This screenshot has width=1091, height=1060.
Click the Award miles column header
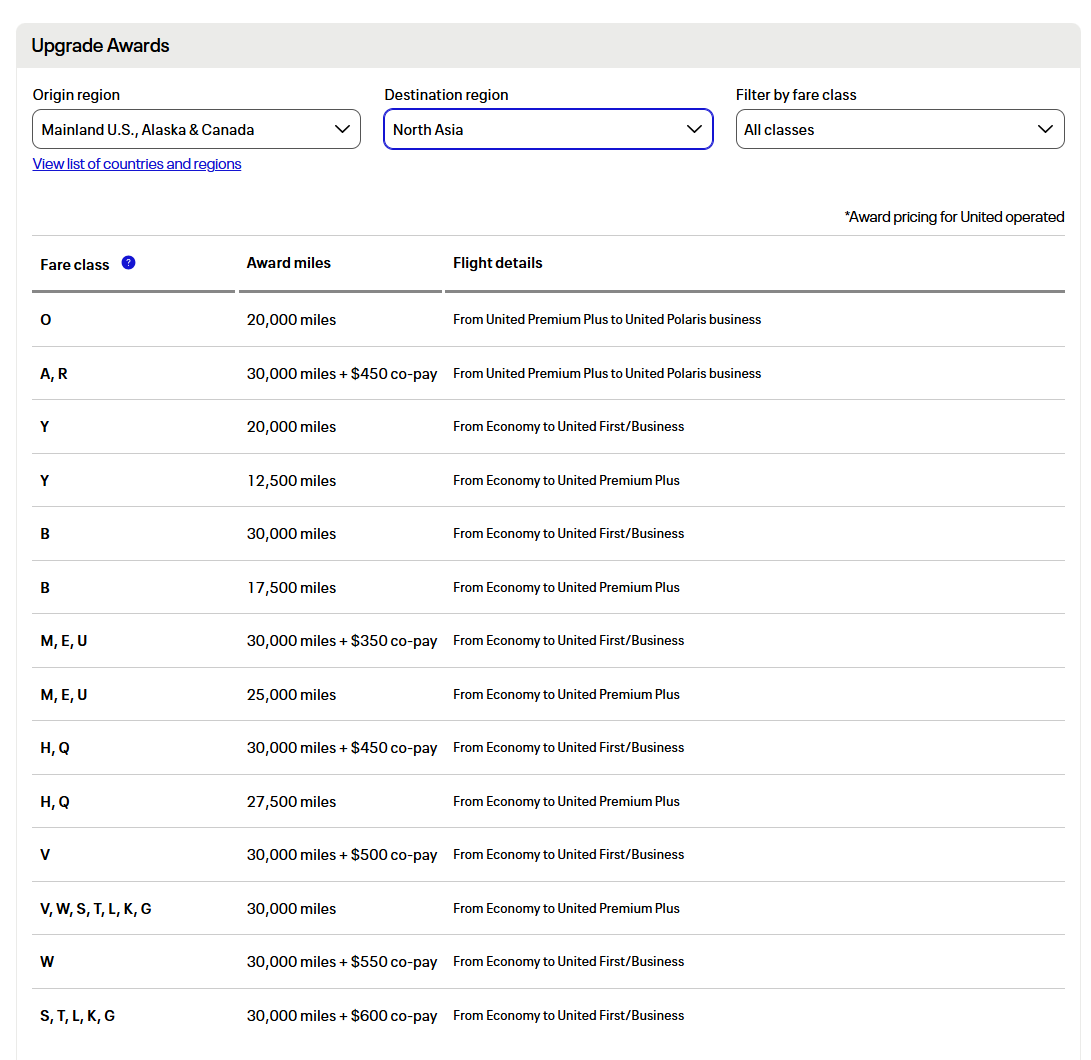point(289,263)
